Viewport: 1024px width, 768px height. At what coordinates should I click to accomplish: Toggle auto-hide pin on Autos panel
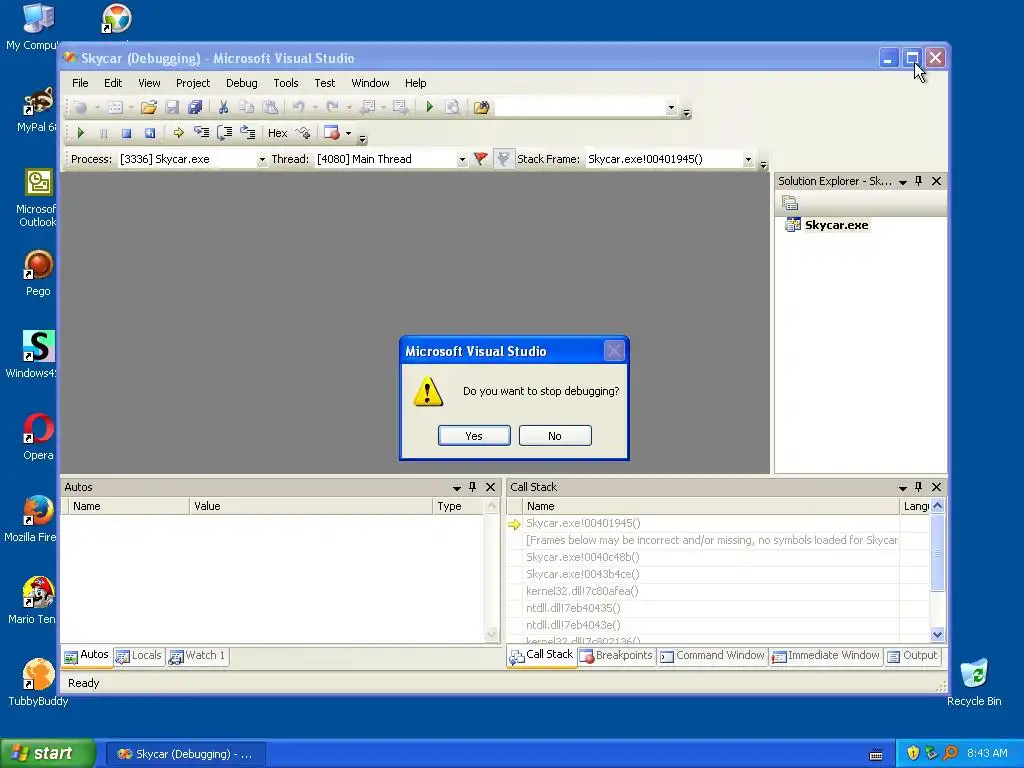(473, 487)
